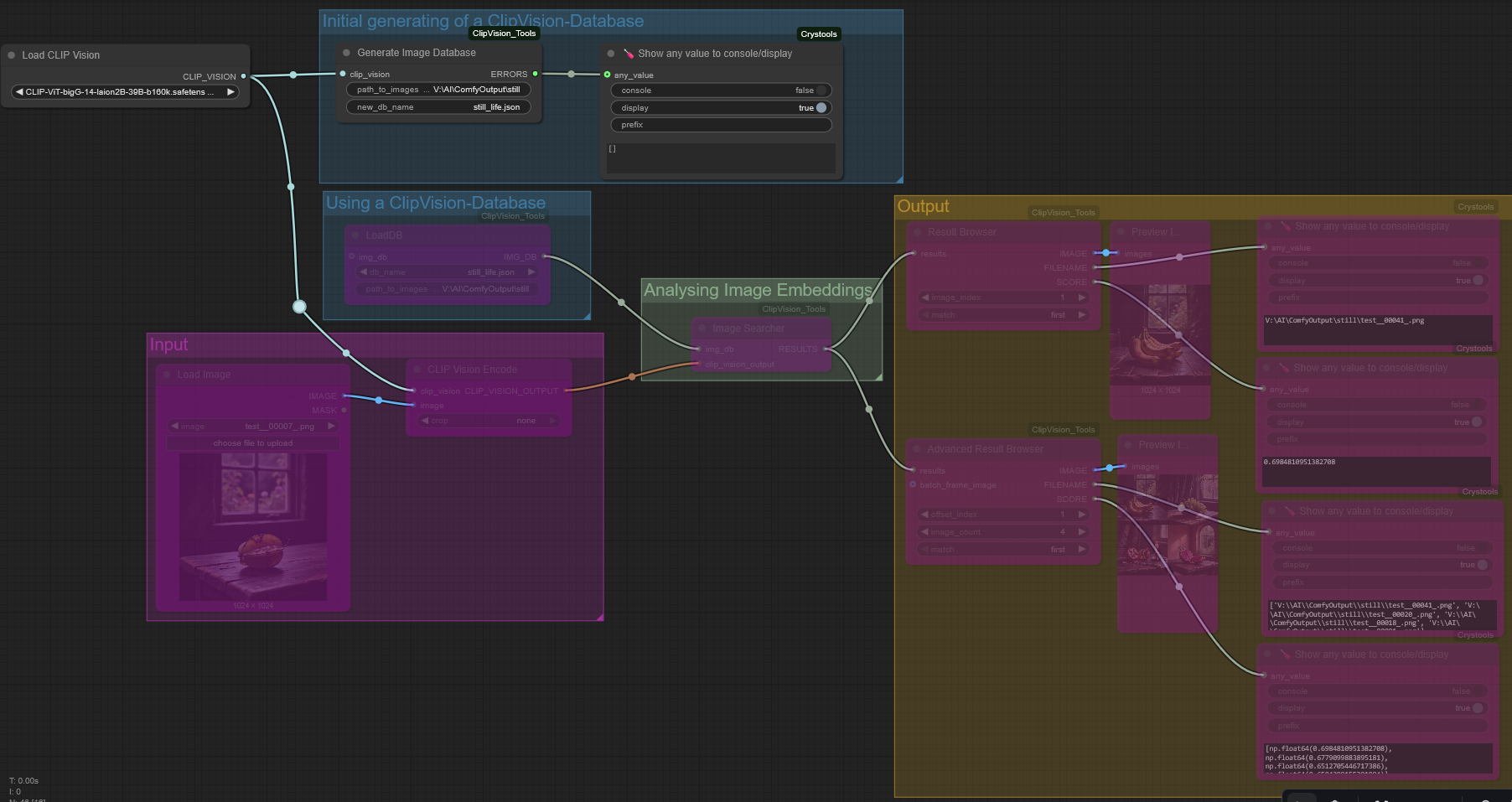Screen dimensions: 1512x802
Task: Click the Output group title
Action: (923, 206)
